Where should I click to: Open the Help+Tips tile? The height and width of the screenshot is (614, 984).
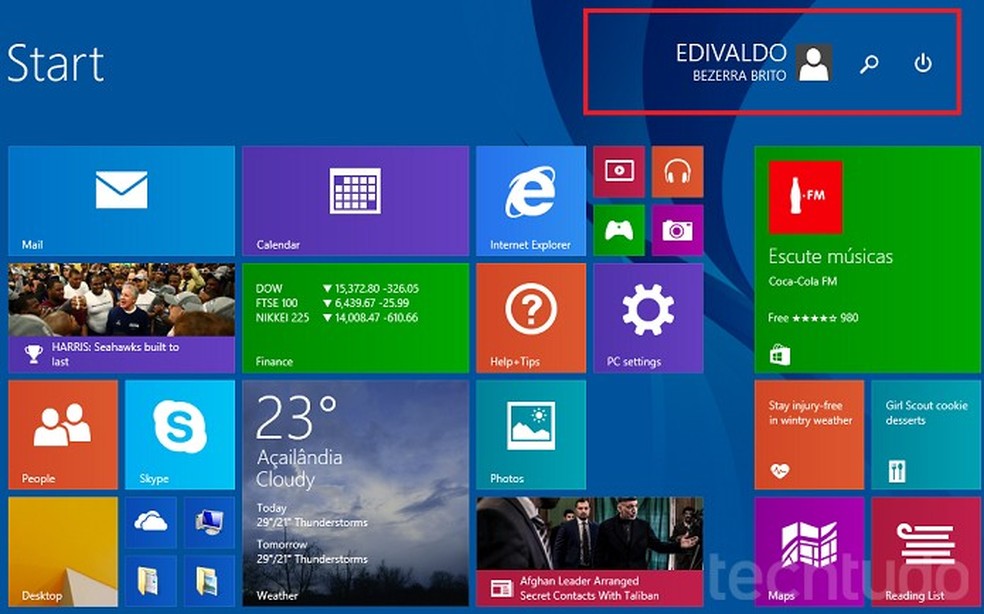[x=531, y=318]
